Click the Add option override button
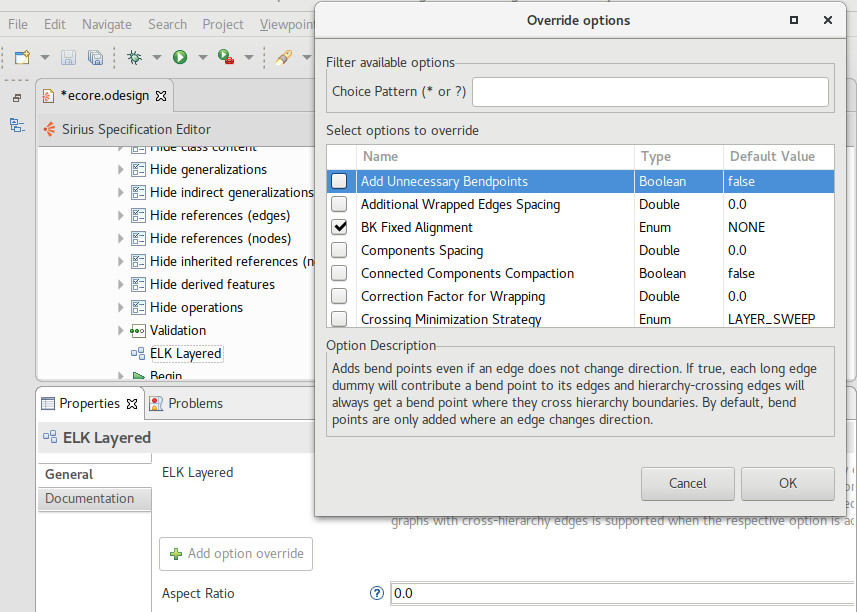Viewport: 857px width, 612px height. (x=236, y=554)
